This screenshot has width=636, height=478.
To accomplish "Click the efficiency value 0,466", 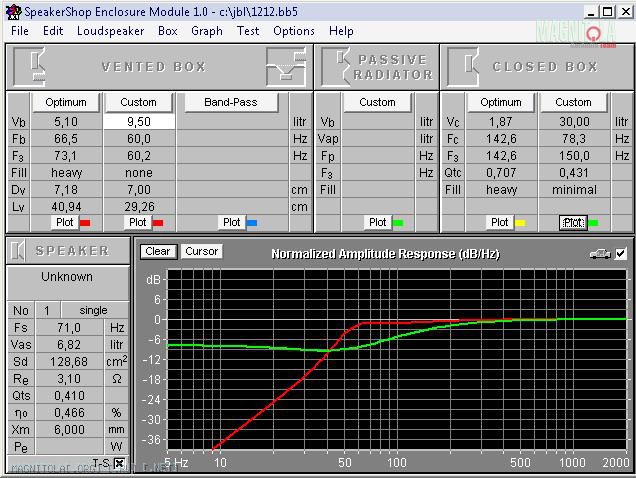I will pos(69,413).
